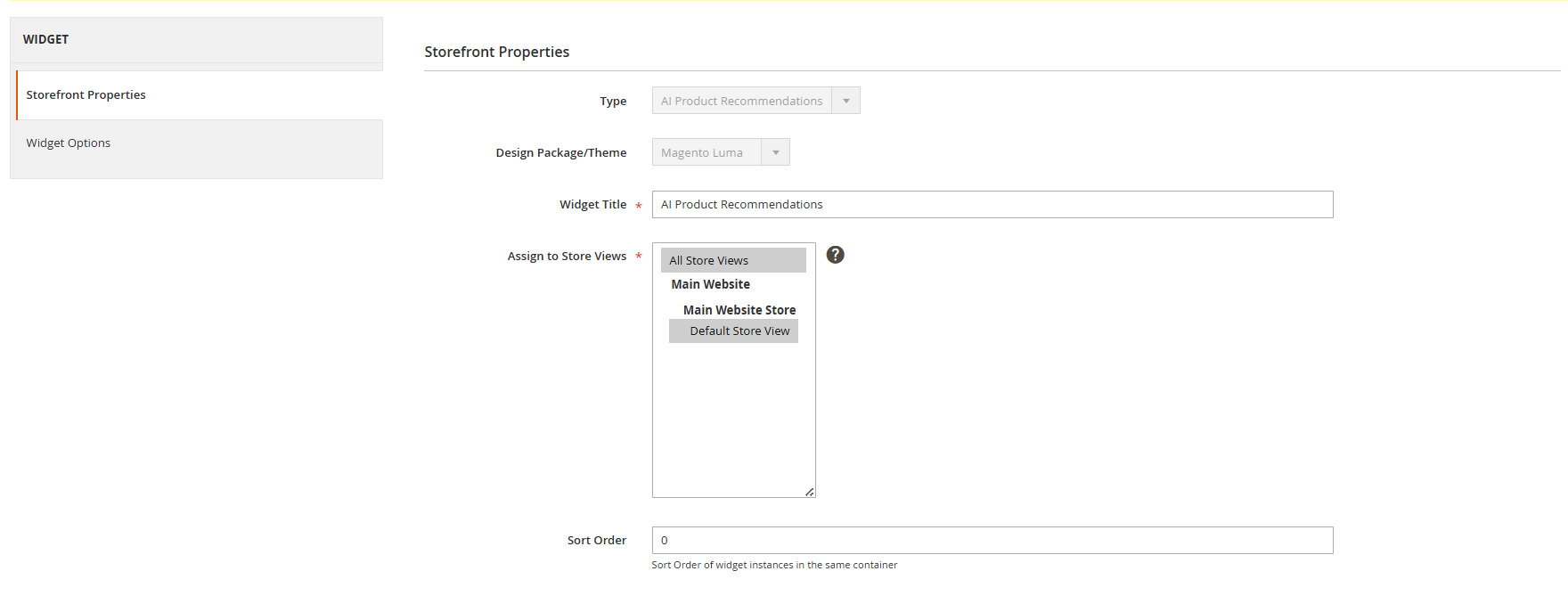The image size is (1568, 612).
Task: Click the Widget Title input field
Action: point(992,205)
